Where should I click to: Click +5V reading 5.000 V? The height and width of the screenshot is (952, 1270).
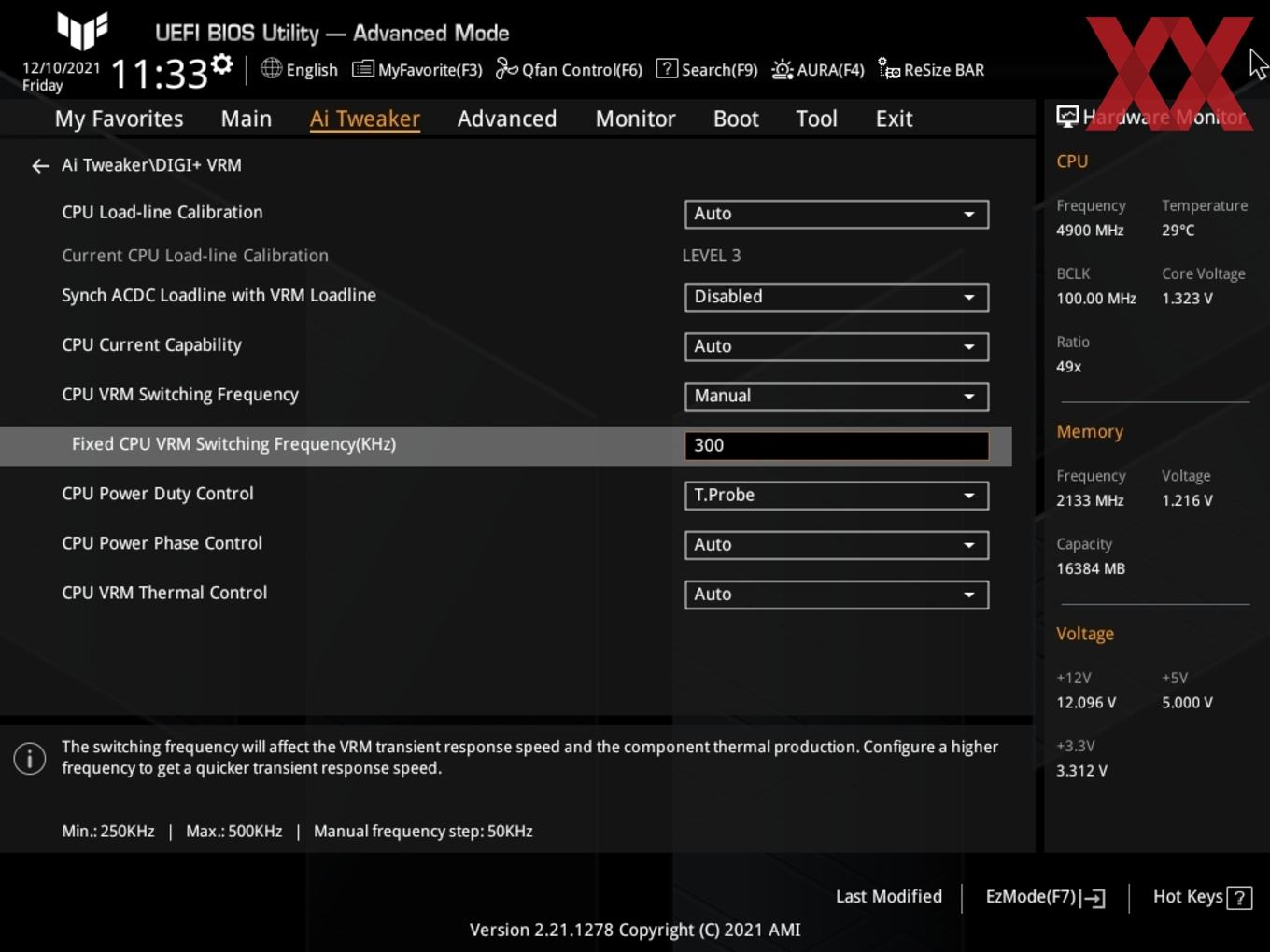click(1187, 703)
